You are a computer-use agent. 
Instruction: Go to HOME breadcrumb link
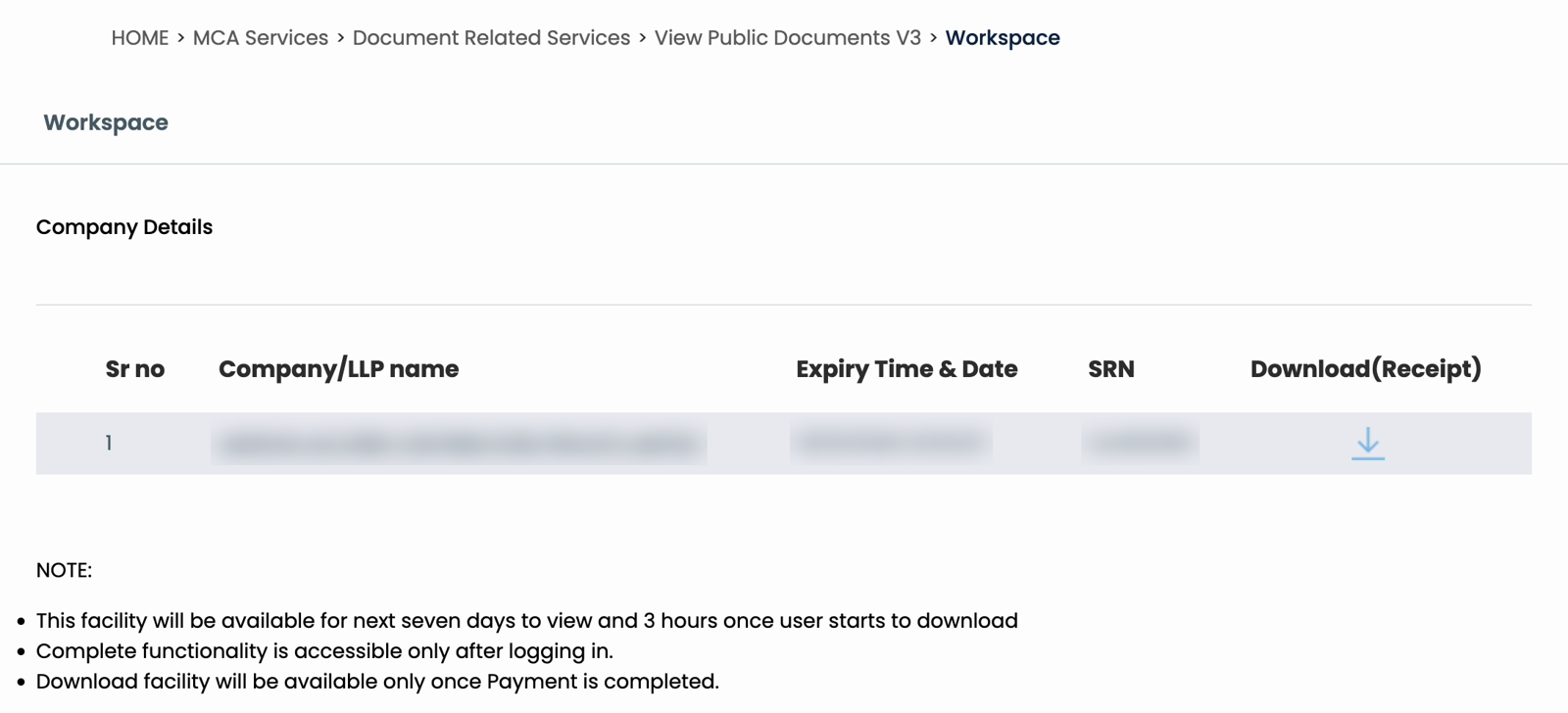[140, 38]
